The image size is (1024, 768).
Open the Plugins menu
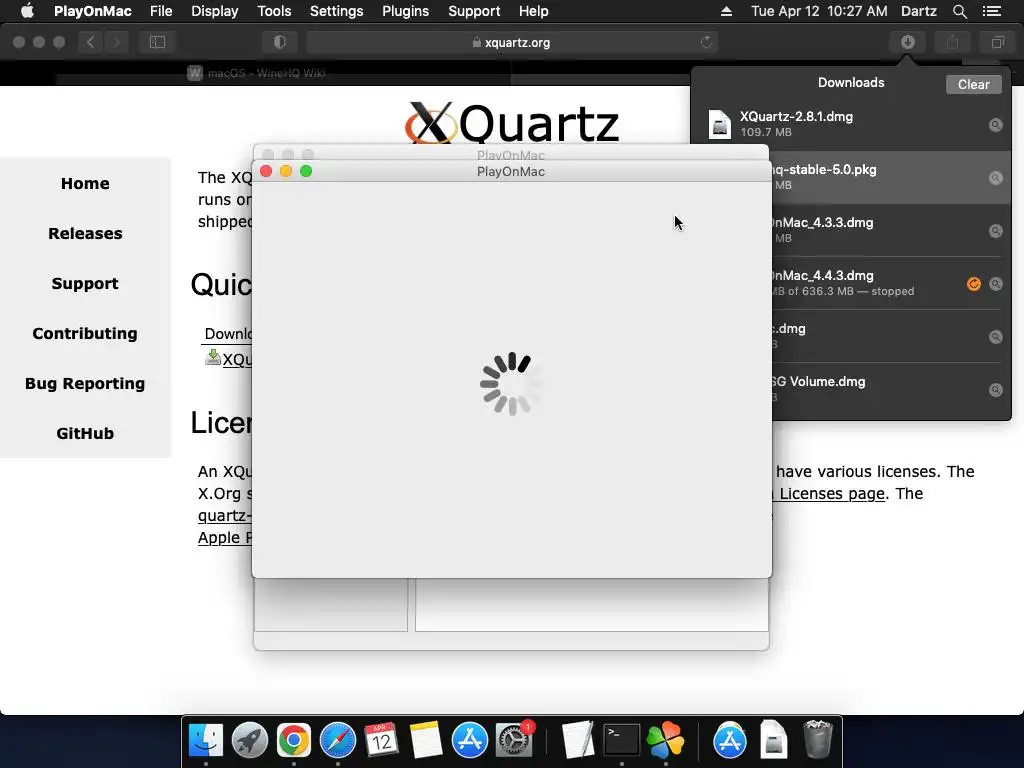(x=406, y=11)
